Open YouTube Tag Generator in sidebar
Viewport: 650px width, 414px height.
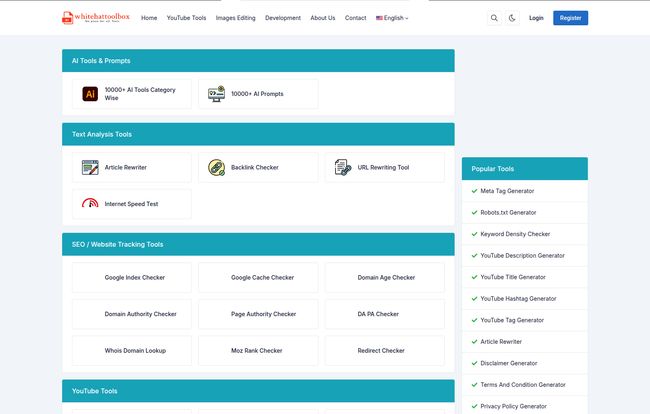coord(512,320)
